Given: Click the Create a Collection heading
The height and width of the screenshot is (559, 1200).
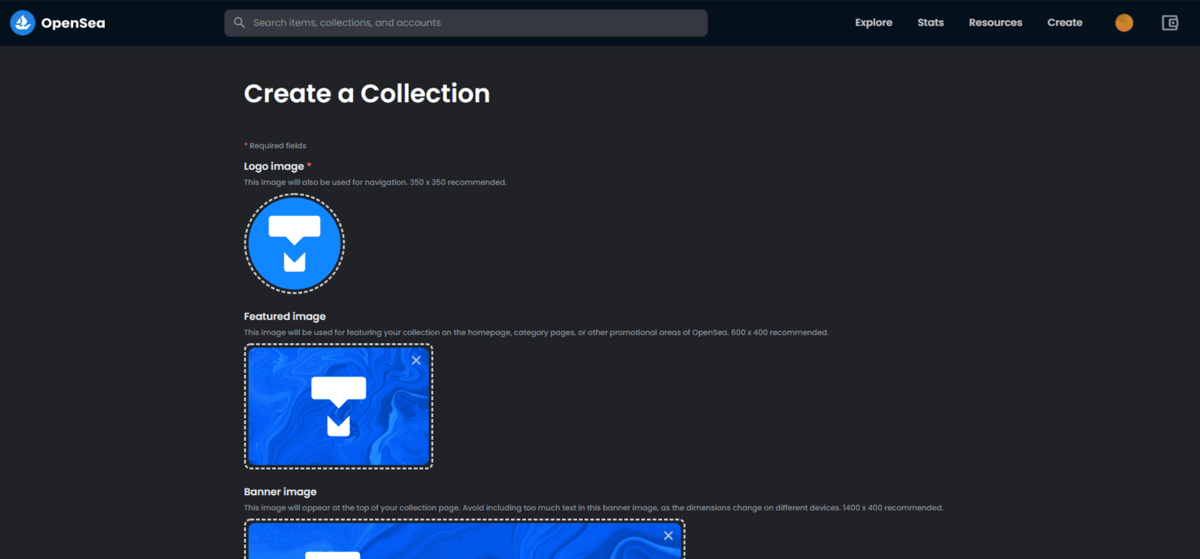Looking at the screenshot, I should pyautogui.click(x=367, y=93).
